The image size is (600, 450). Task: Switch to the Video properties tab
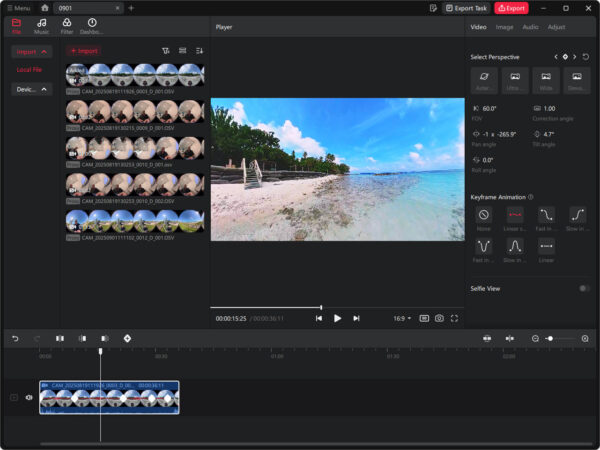pyautogui.click(x=478, y=27)
